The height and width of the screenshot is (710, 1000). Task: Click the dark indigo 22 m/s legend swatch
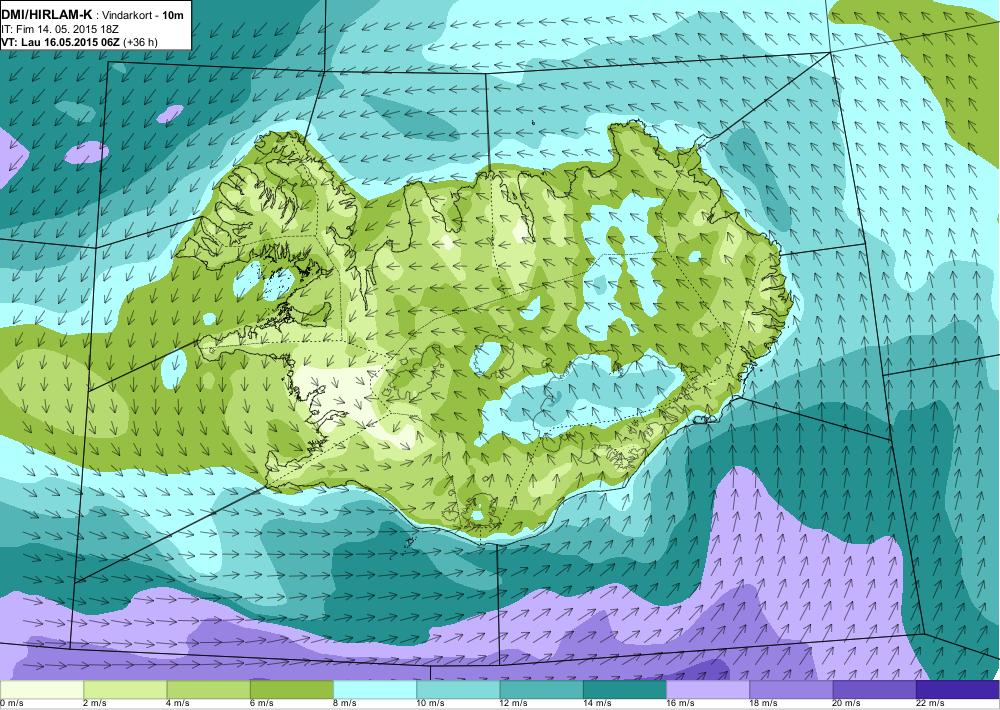click(x=957, y=690)
